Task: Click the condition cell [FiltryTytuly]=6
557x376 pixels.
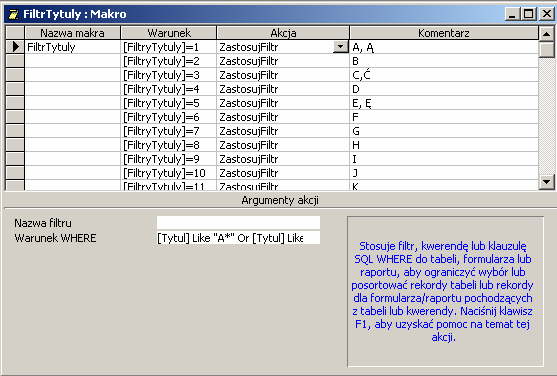Action: tap(169, 117)
